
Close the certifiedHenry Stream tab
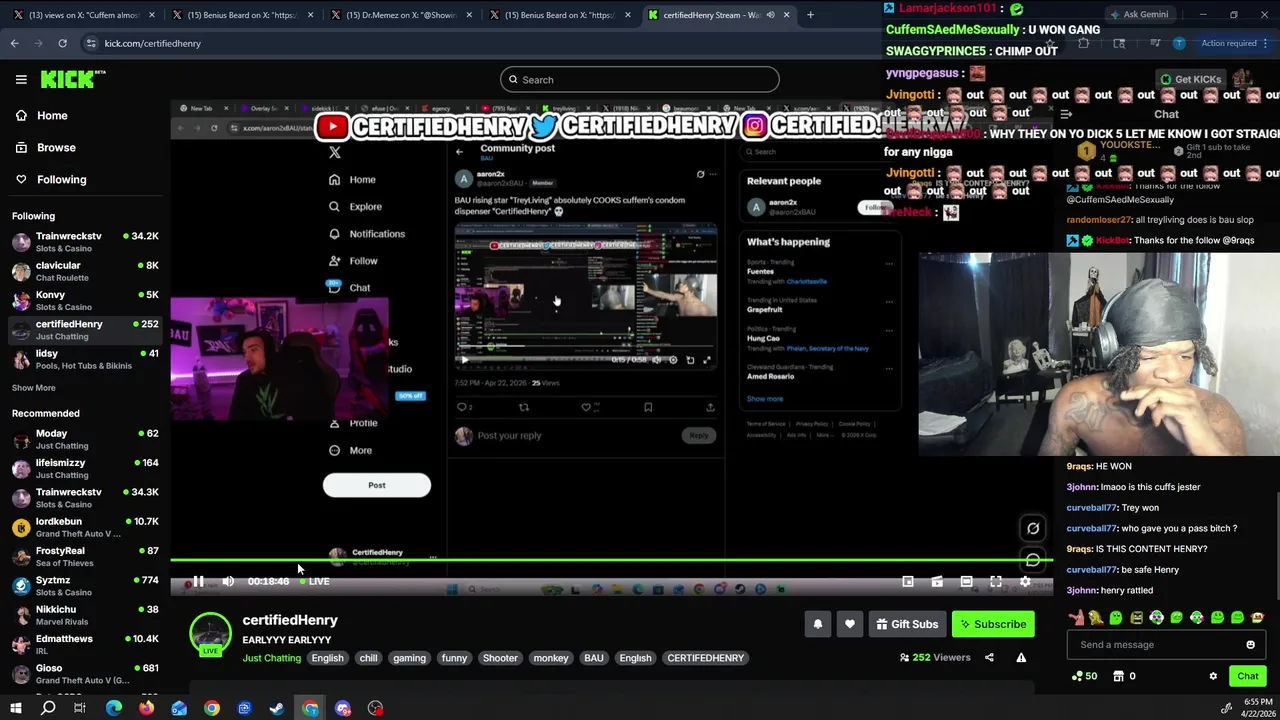786,15
